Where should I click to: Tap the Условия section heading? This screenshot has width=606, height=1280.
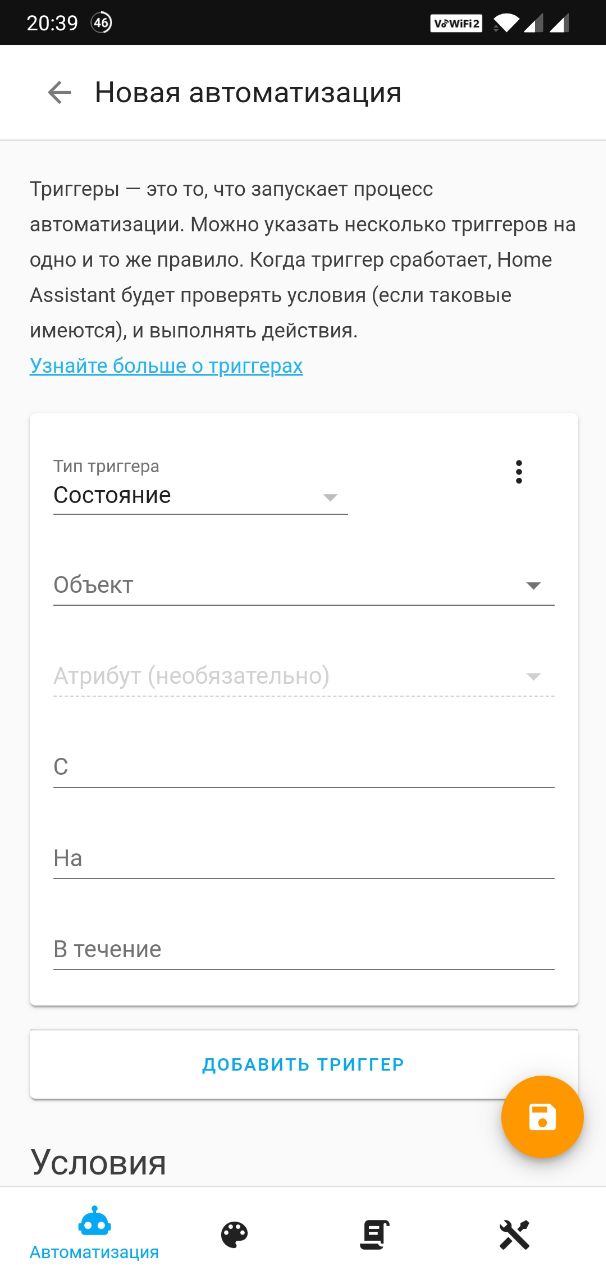point(98,1162)
